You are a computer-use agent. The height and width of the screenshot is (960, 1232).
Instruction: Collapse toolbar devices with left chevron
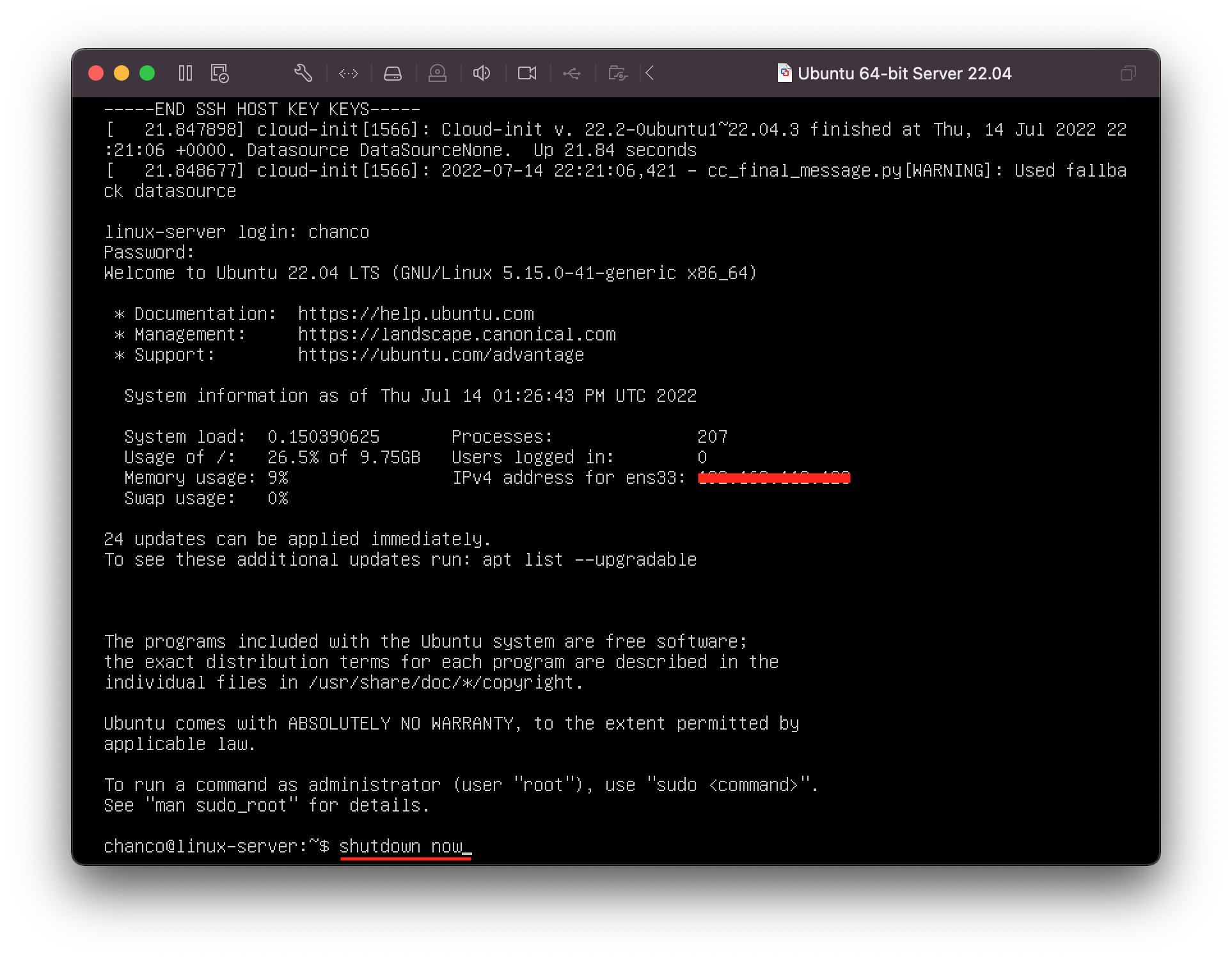(x=650, y=74)
